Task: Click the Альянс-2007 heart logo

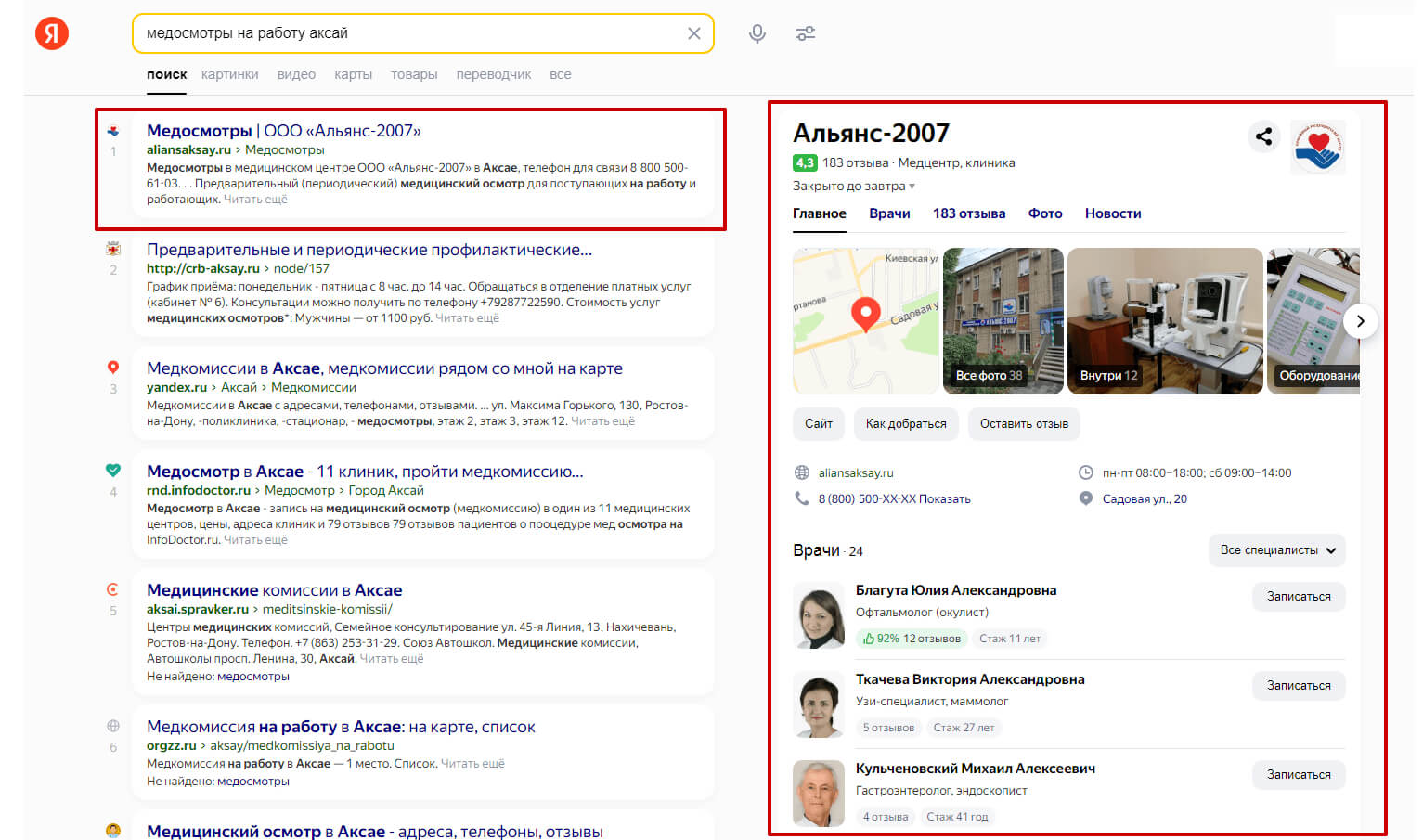Action: coord(1317,147)
